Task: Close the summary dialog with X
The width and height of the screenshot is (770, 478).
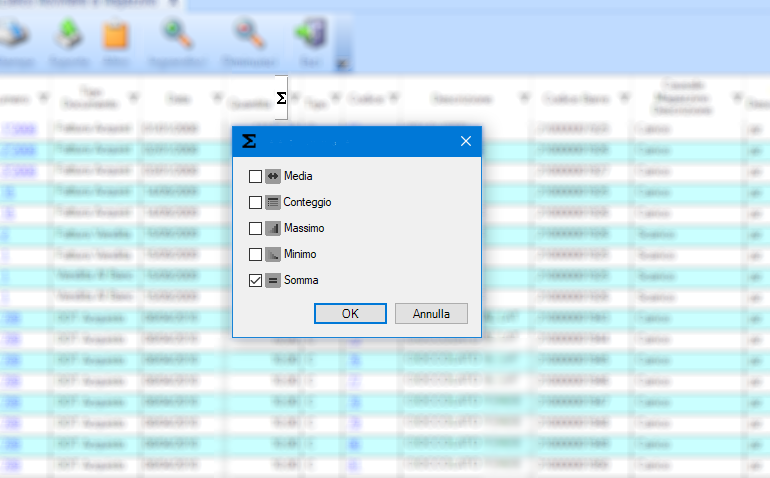Action: coord(465,141)
